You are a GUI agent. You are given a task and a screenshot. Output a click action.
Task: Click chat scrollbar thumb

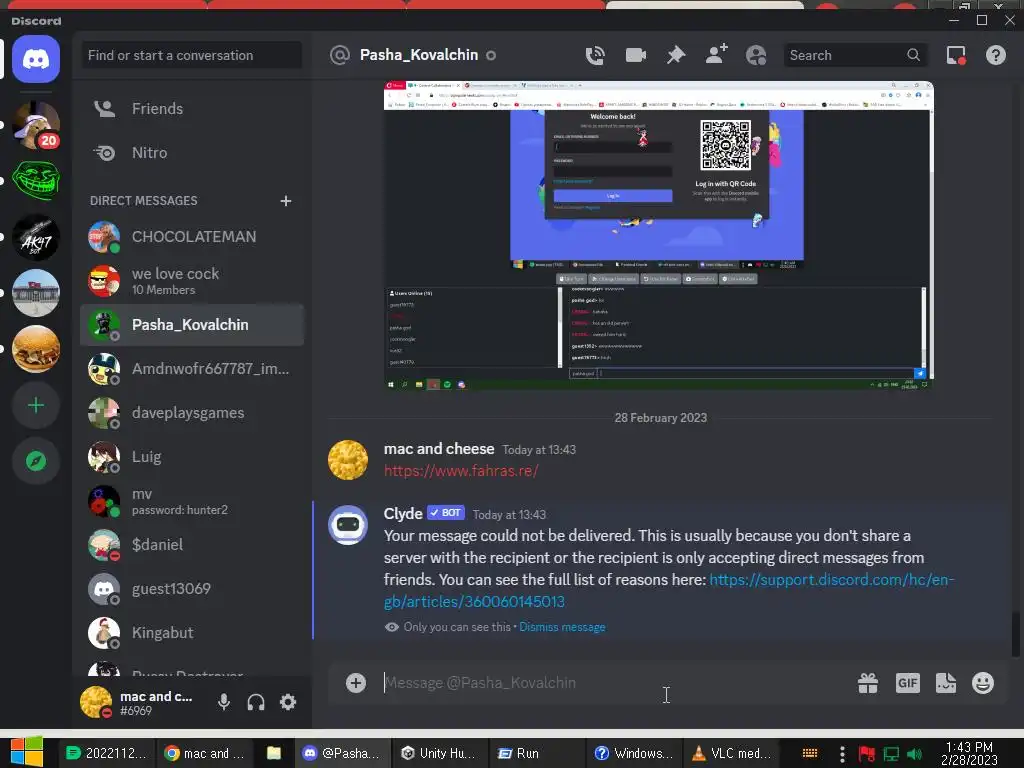pyautogui.click(x=1015, y=634)
